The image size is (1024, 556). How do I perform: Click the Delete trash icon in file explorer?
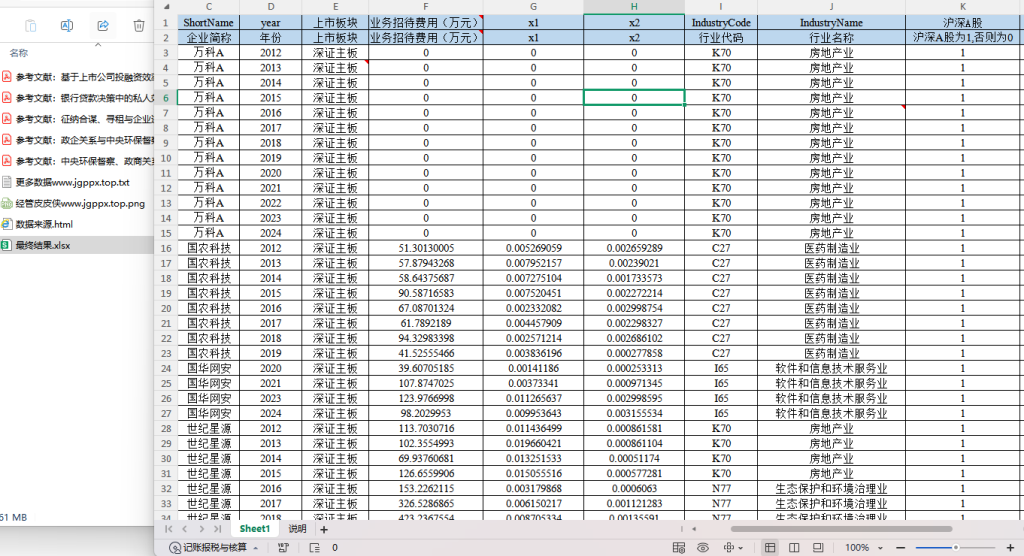138,25
